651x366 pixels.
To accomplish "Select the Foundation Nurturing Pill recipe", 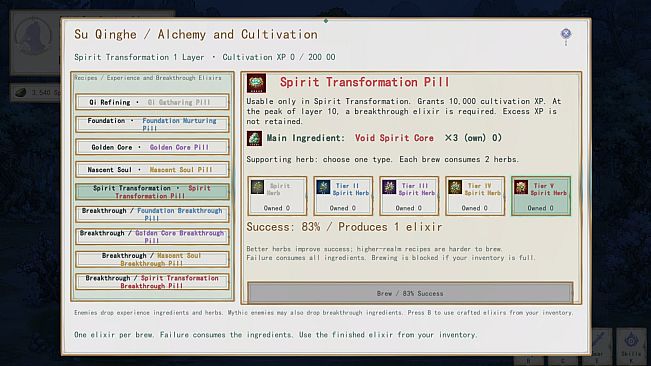I will click(152, 124).
